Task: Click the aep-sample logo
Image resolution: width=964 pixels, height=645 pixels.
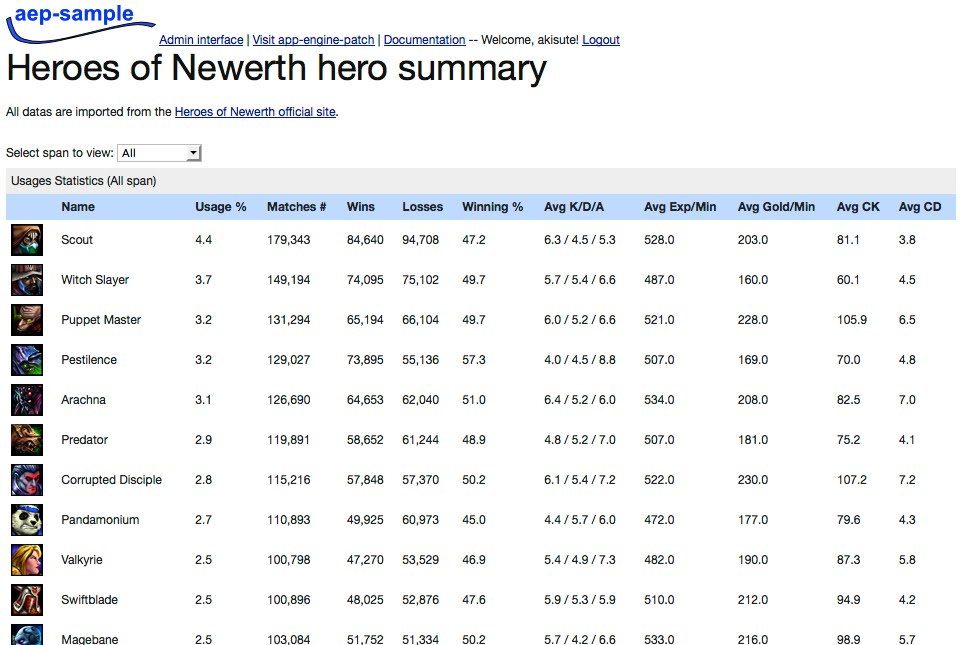Action: (x=80, y=23)
